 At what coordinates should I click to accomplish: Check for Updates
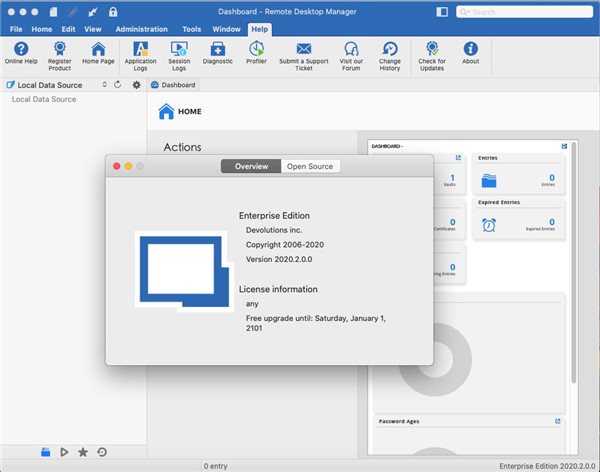(x=432, y=56)
